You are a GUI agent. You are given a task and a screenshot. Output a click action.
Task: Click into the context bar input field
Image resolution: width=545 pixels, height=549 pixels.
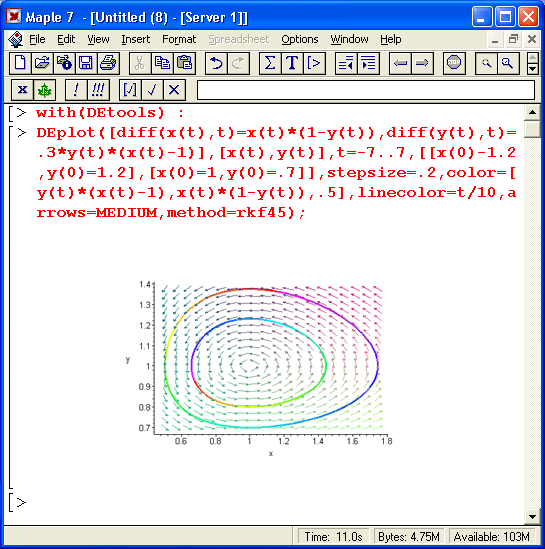tap(366, 90)
